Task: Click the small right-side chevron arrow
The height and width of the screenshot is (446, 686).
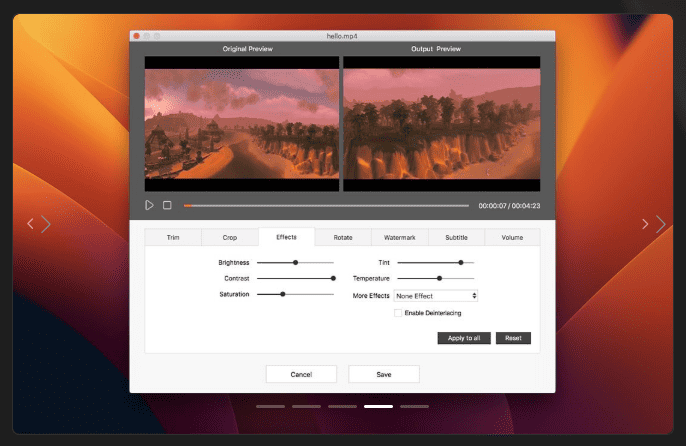Action: point(645,224)
